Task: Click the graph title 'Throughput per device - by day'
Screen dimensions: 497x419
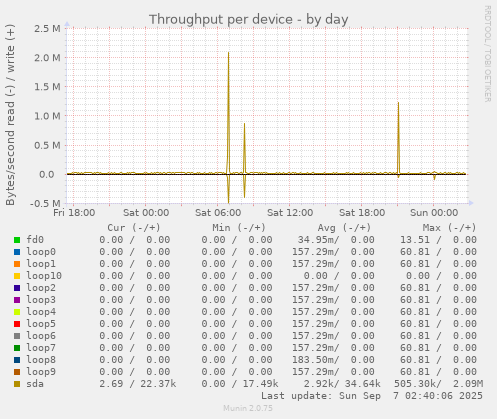Action: point(249,20)
